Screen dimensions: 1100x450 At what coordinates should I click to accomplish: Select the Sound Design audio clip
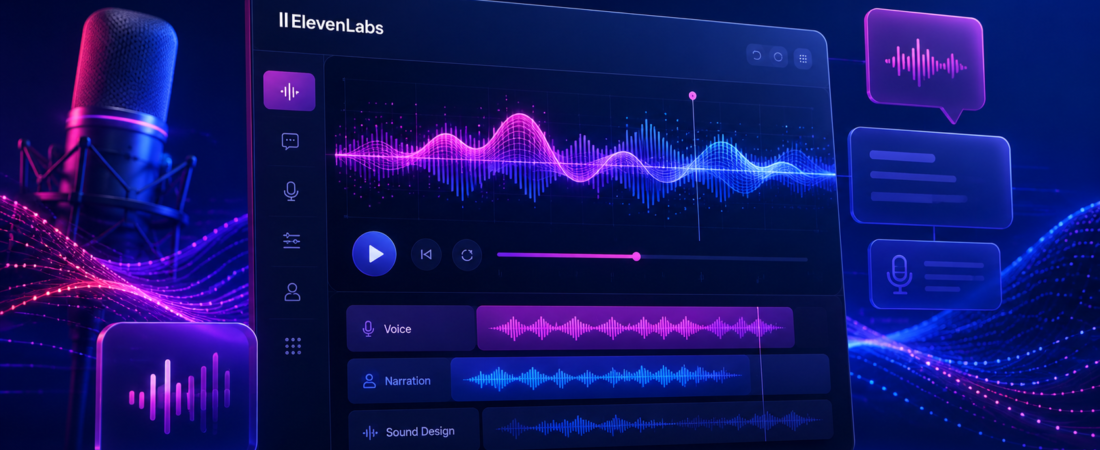[657, 423]
